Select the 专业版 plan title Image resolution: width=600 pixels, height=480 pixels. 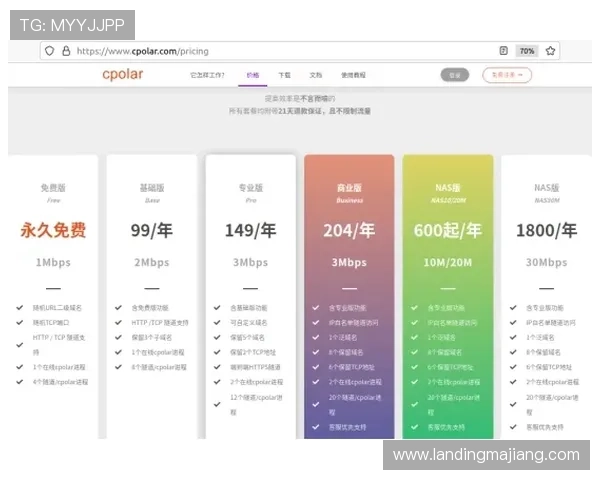click(251, 188)
